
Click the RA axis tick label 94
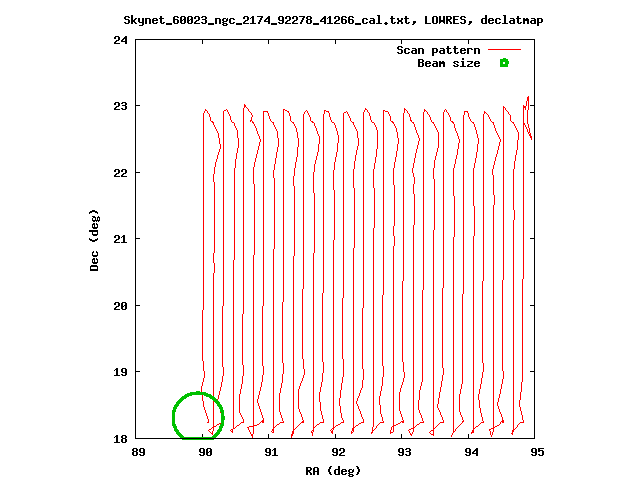tap(471, 452)
